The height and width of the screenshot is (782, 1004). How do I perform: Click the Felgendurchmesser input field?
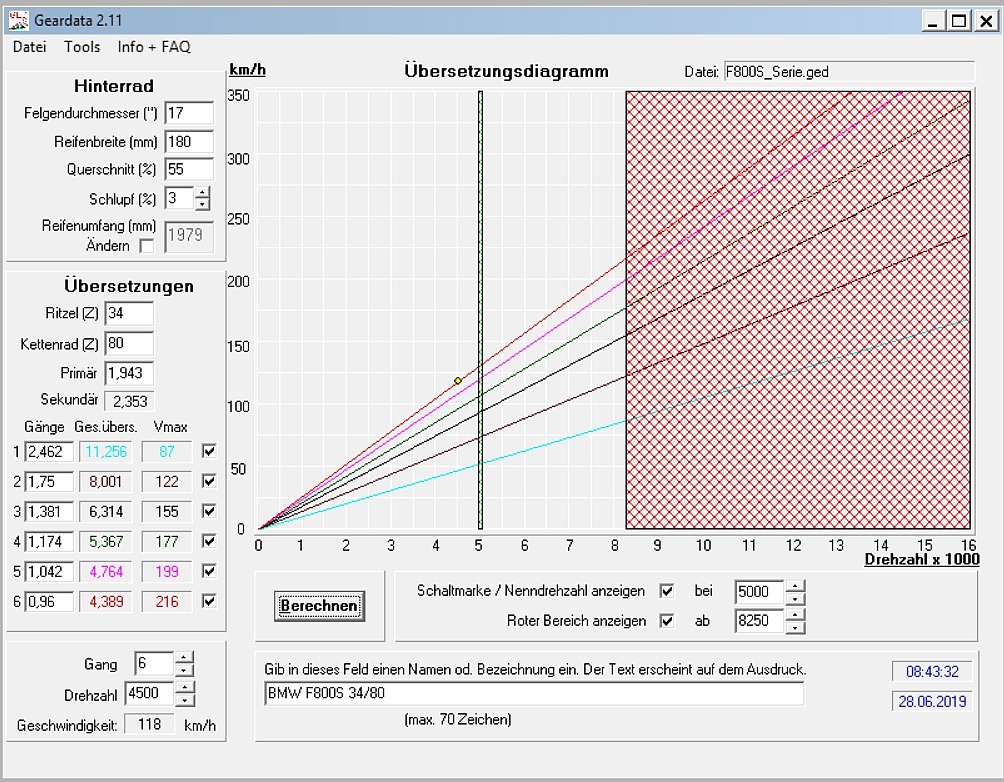tap(189, 113)
